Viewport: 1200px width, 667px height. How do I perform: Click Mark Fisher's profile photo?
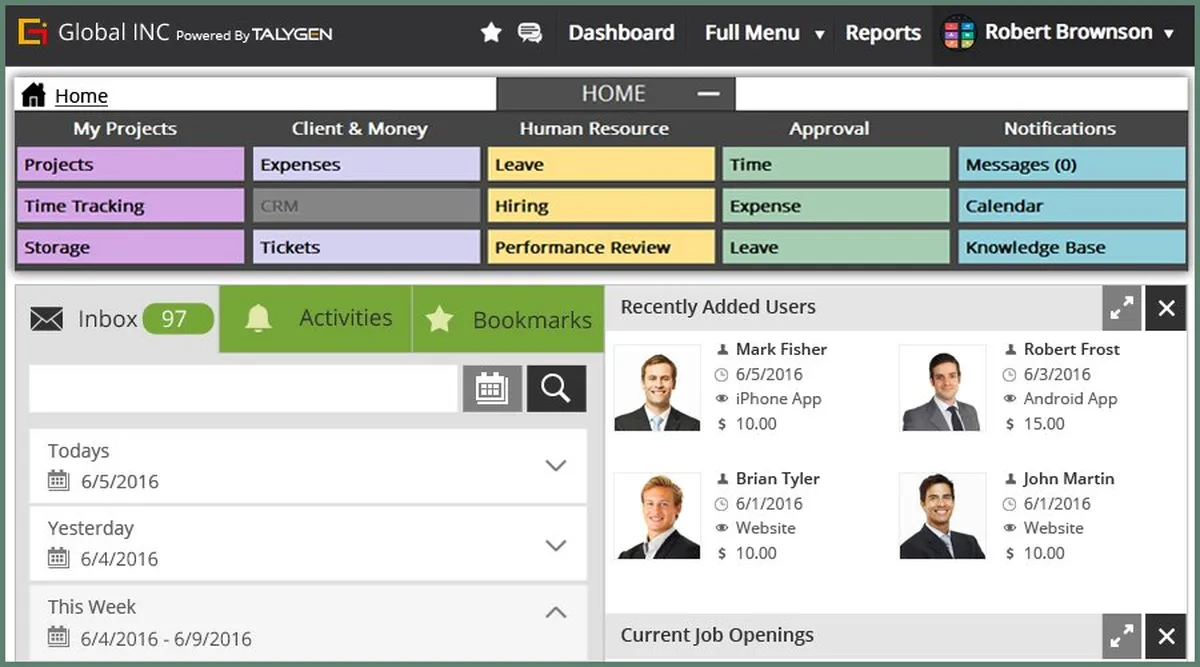pos(657,388)
